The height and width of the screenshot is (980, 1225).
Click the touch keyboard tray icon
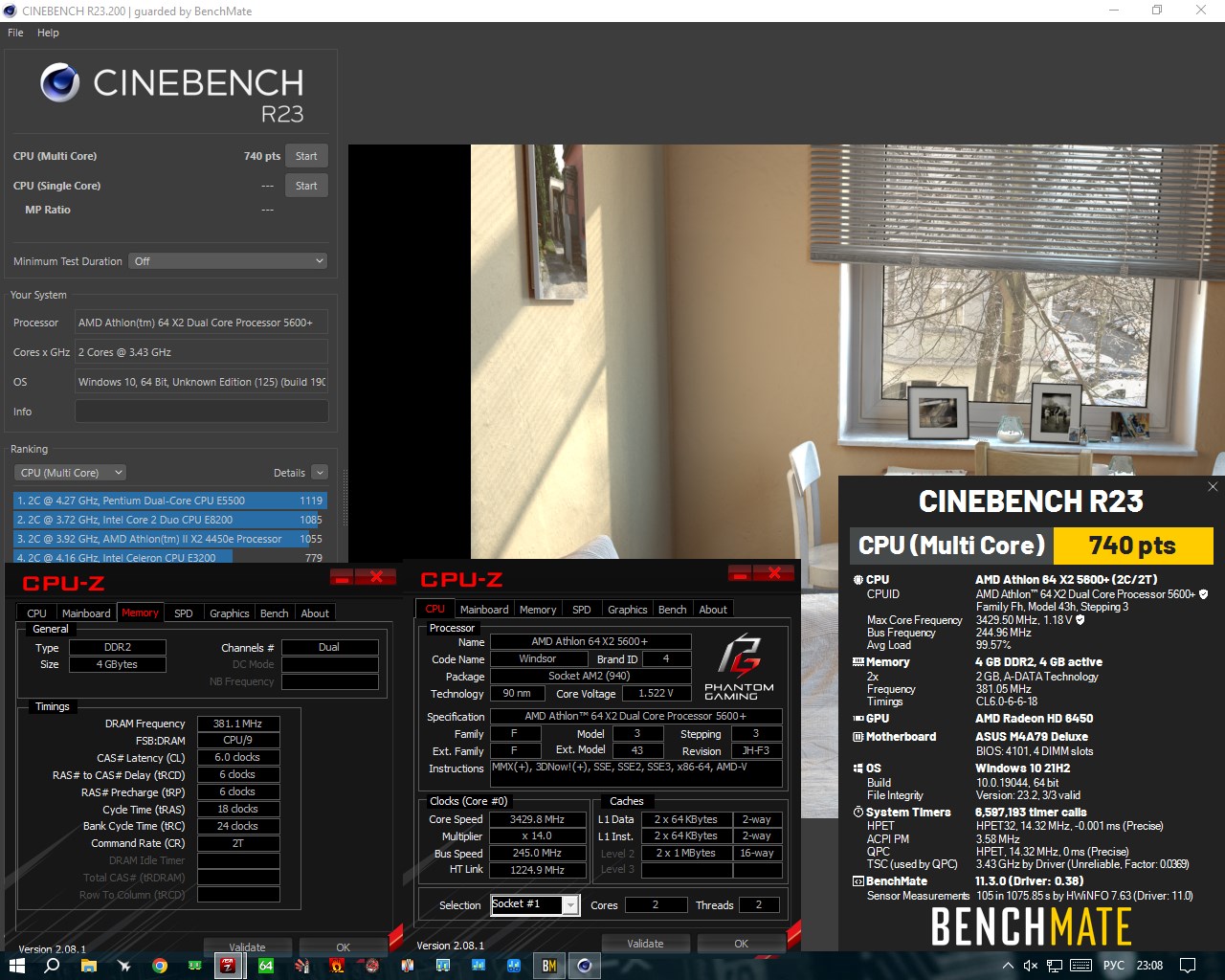click(x=1080, y=966)
